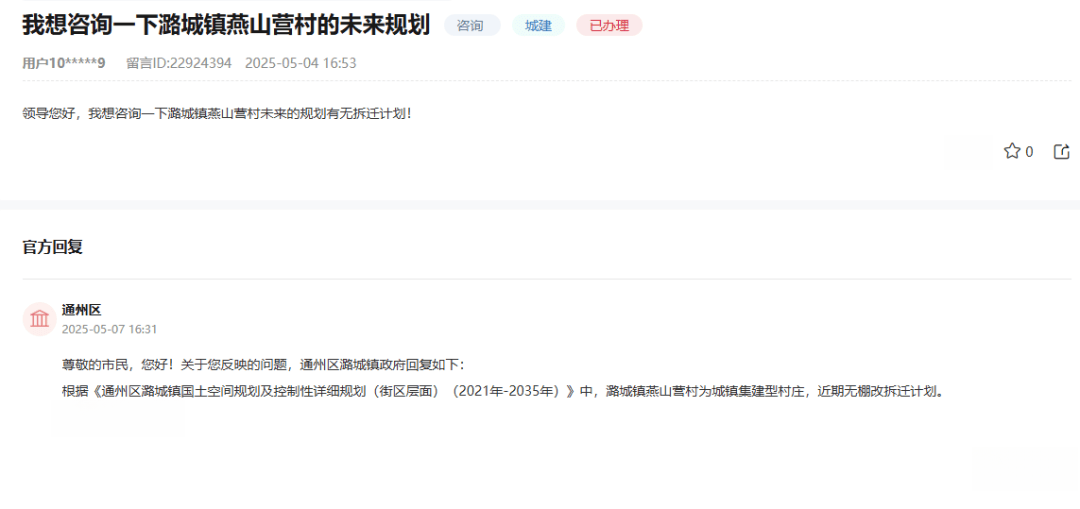
Task: Click the reply greeting line 尊敬的市民
Action: pyautogui.click(x=264, y=364)
